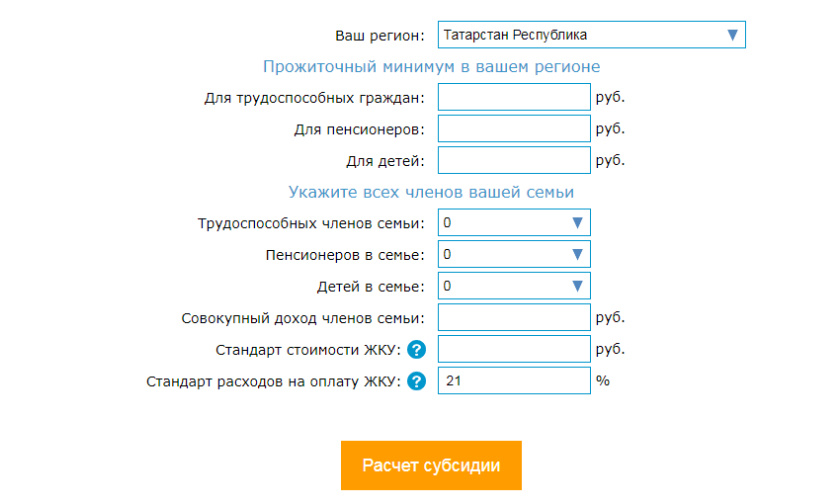Click the Прожиточный минимум в вашем регионе heading
This screenshot has height=503, width=828.
click(x=431, y=67)
